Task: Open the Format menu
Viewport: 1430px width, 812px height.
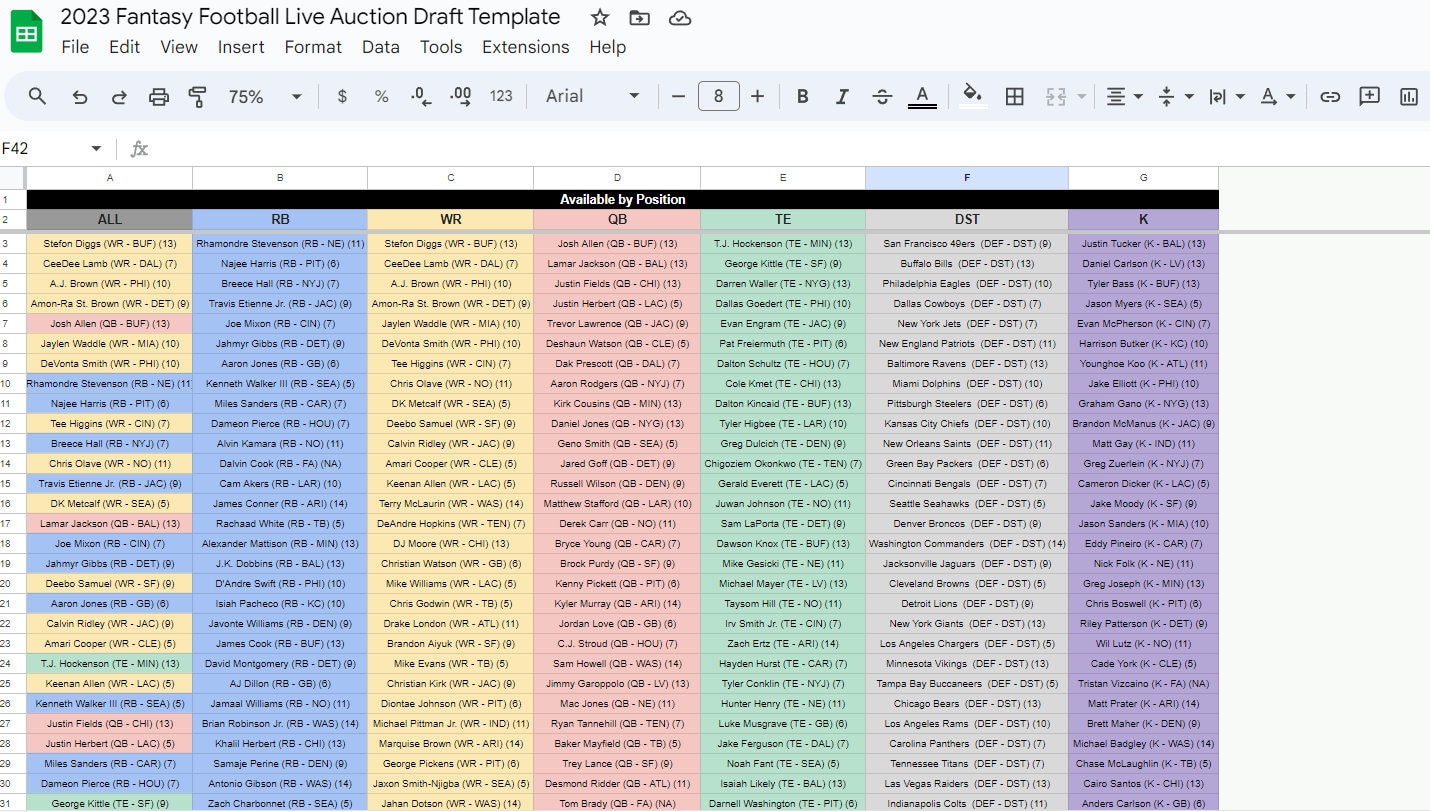Action: [313, 47]
